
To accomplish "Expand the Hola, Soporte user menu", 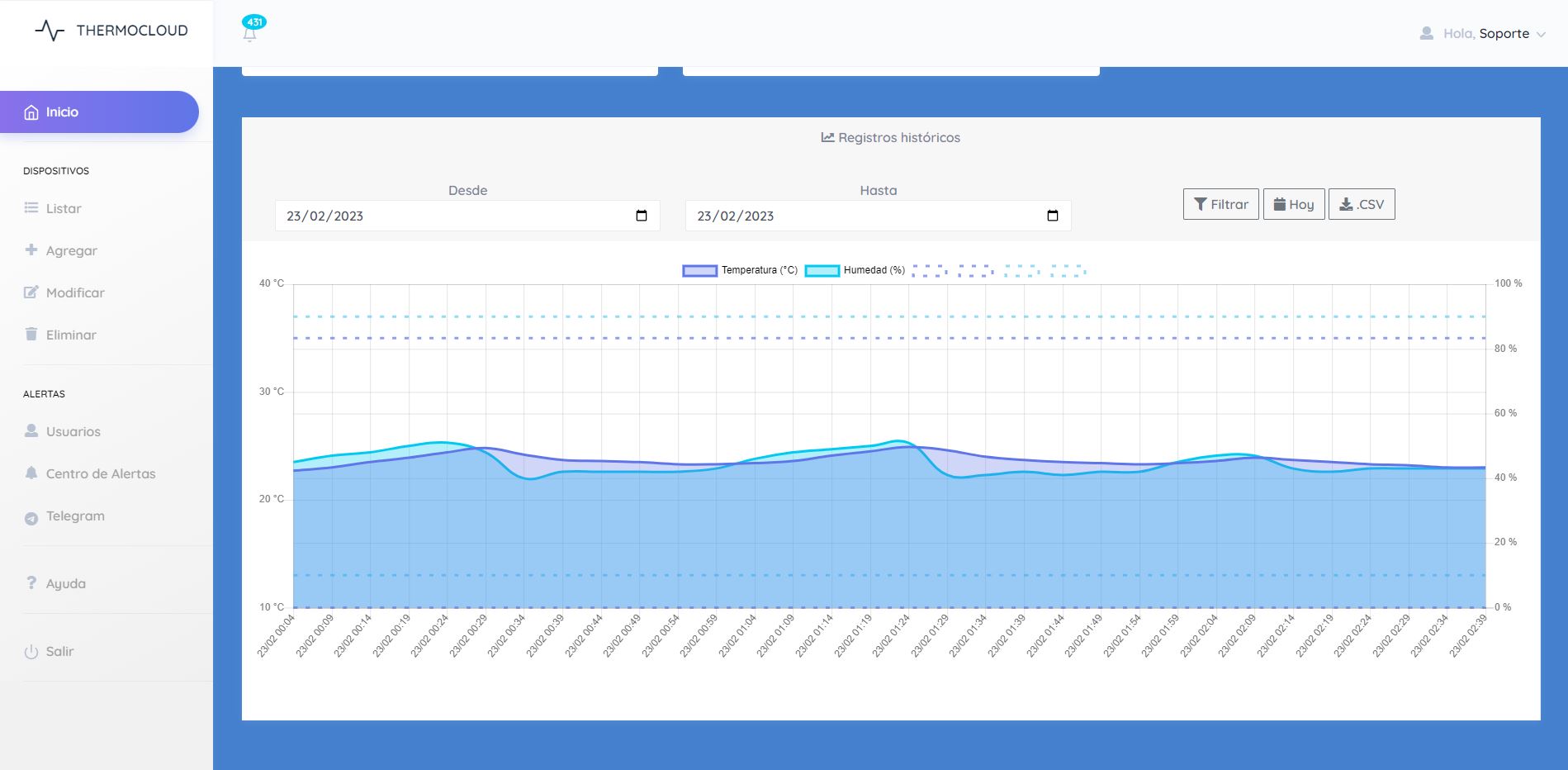I will pyautogui.click(x=1540, y=34).
